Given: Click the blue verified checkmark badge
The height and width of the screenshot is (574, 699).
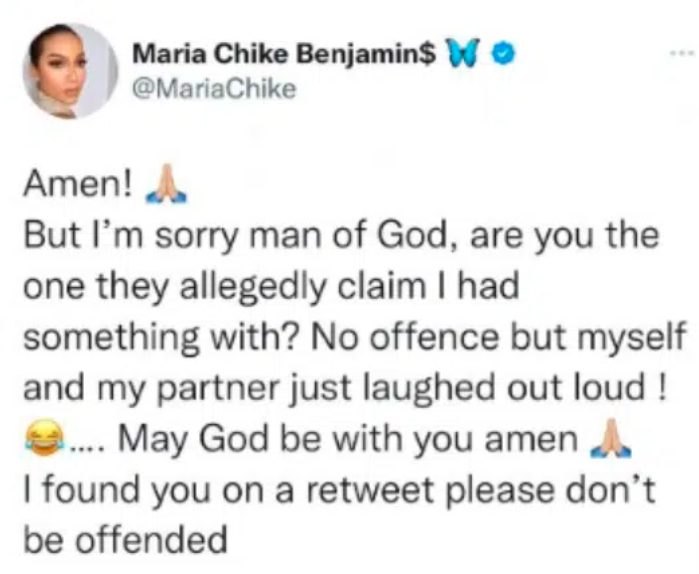Looking at the screenshot, I should (x=505, y=55).
